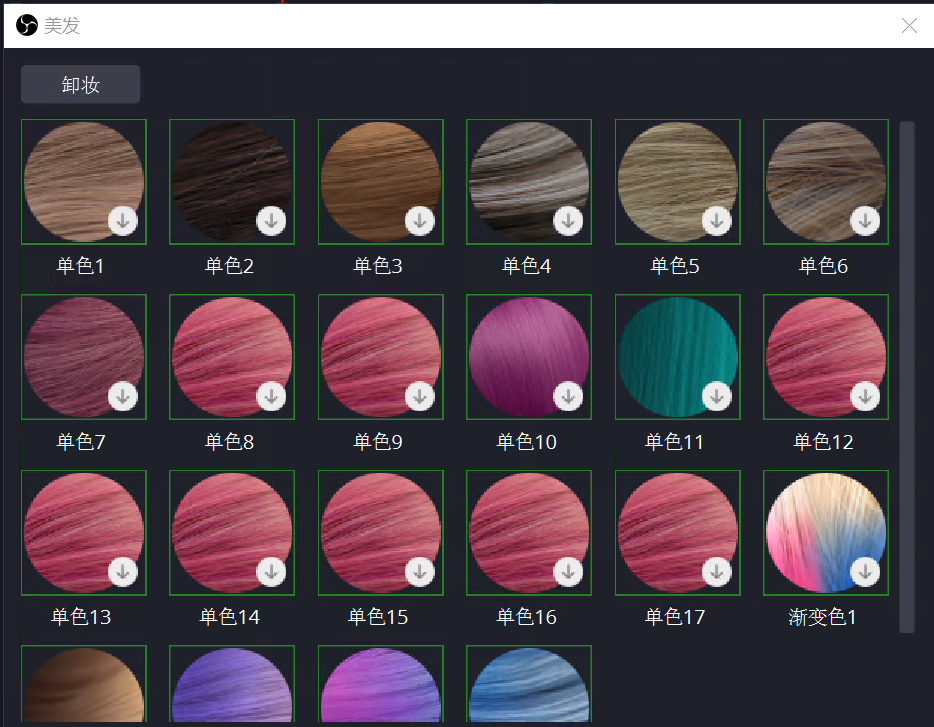Click the 卸妆 remove-makeup button

pyautogui.click(x=80, y=84)
